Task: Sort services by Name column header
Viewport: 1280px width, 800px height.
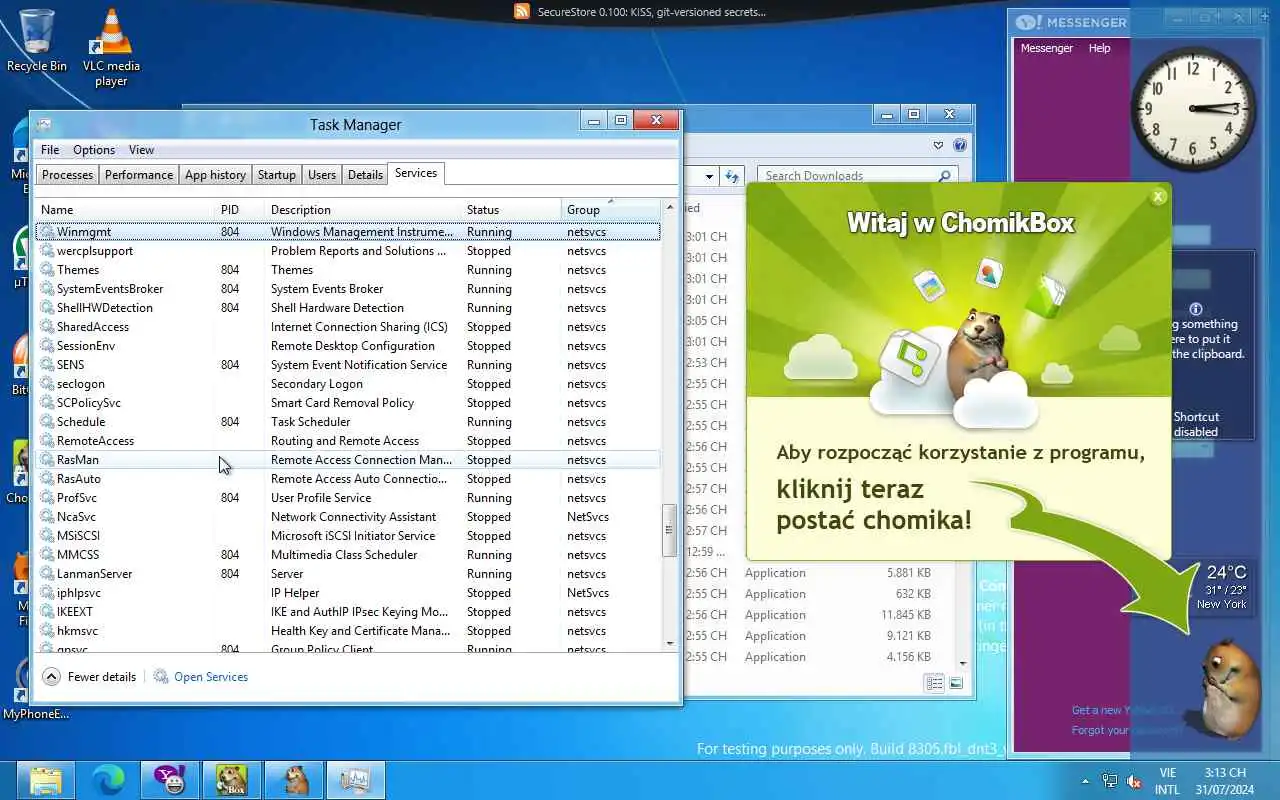Action: click(x=125, y=209)
